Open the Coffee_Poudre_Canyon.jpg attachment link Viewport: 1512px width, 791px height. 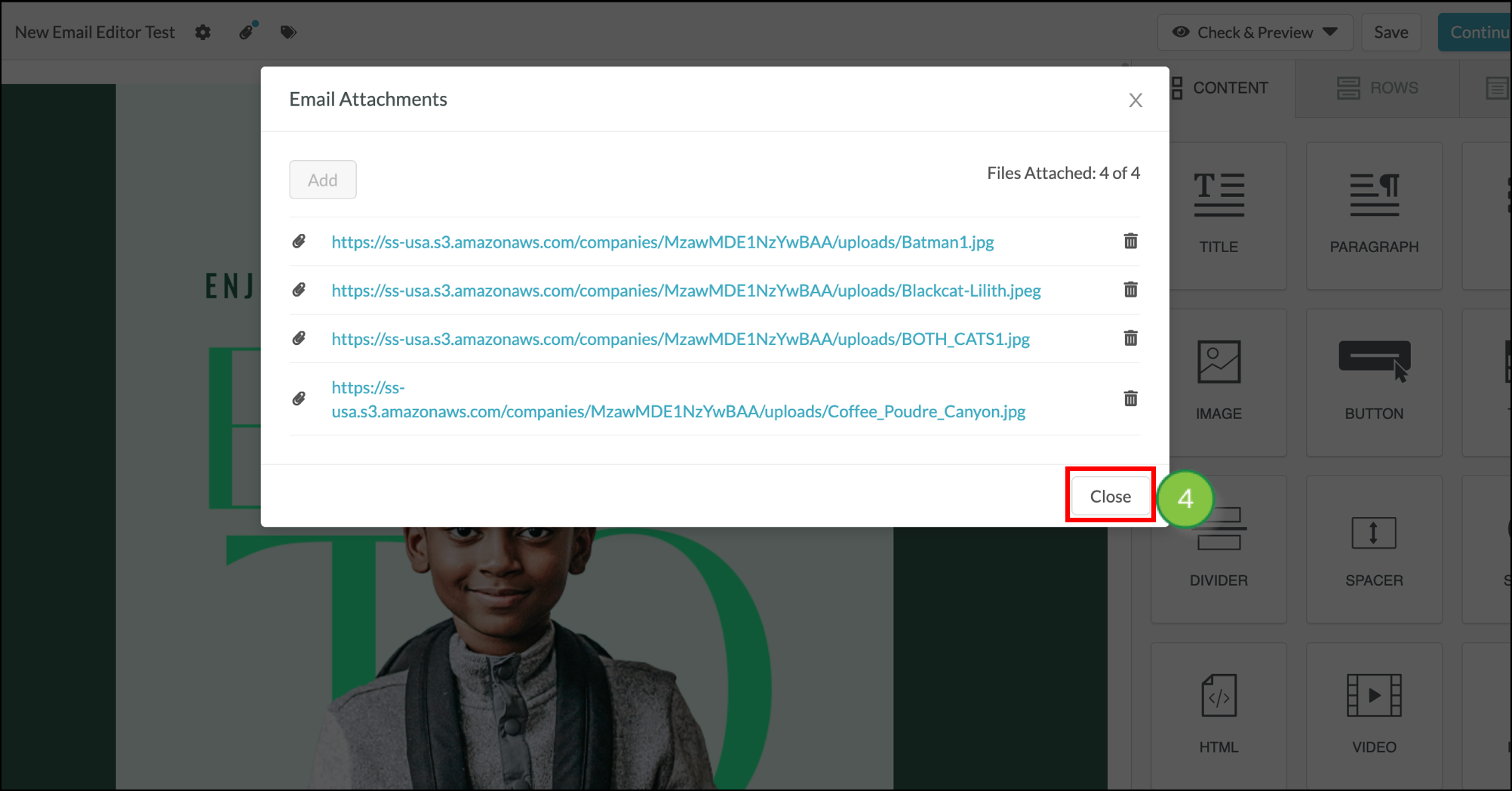[678, 399]
